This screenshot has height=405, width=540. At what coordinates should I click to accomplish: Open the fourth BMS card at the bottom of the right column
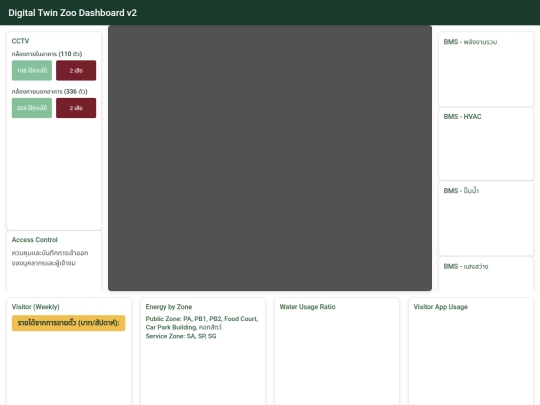pyautogui.click(x=486, y=274)
